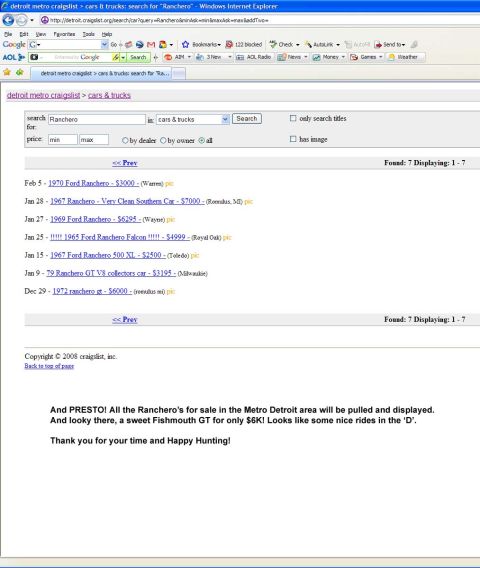Open the Tools menu
The image size is (480, 568).
[88, 34]
